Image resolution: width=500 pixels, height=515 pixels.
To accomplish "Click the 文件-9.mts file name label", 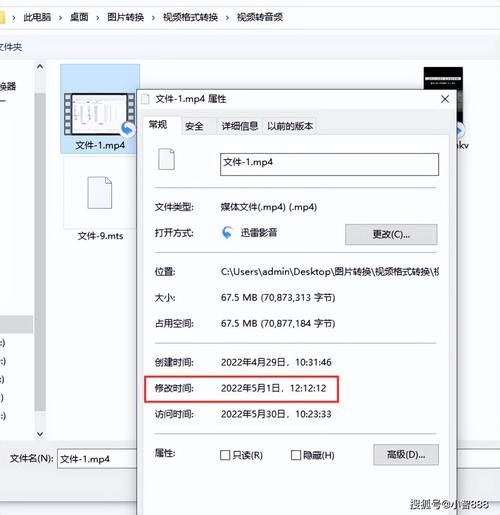I will click(100, 236).
